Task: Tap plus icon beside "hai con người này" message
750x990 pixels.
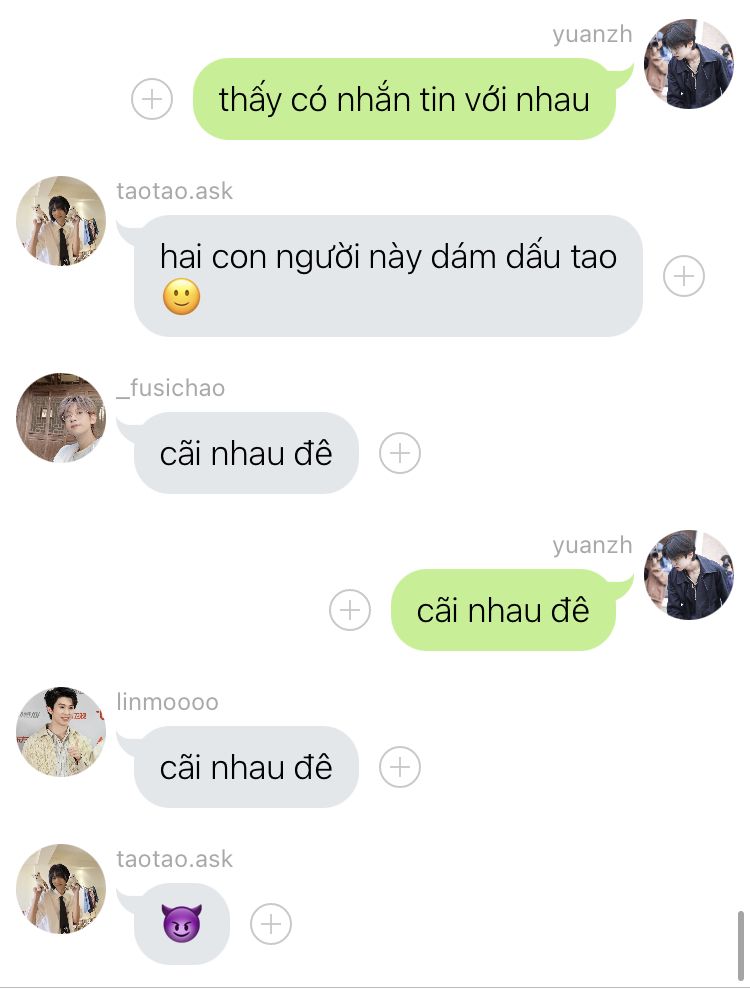Action: (x=684, y=276)
